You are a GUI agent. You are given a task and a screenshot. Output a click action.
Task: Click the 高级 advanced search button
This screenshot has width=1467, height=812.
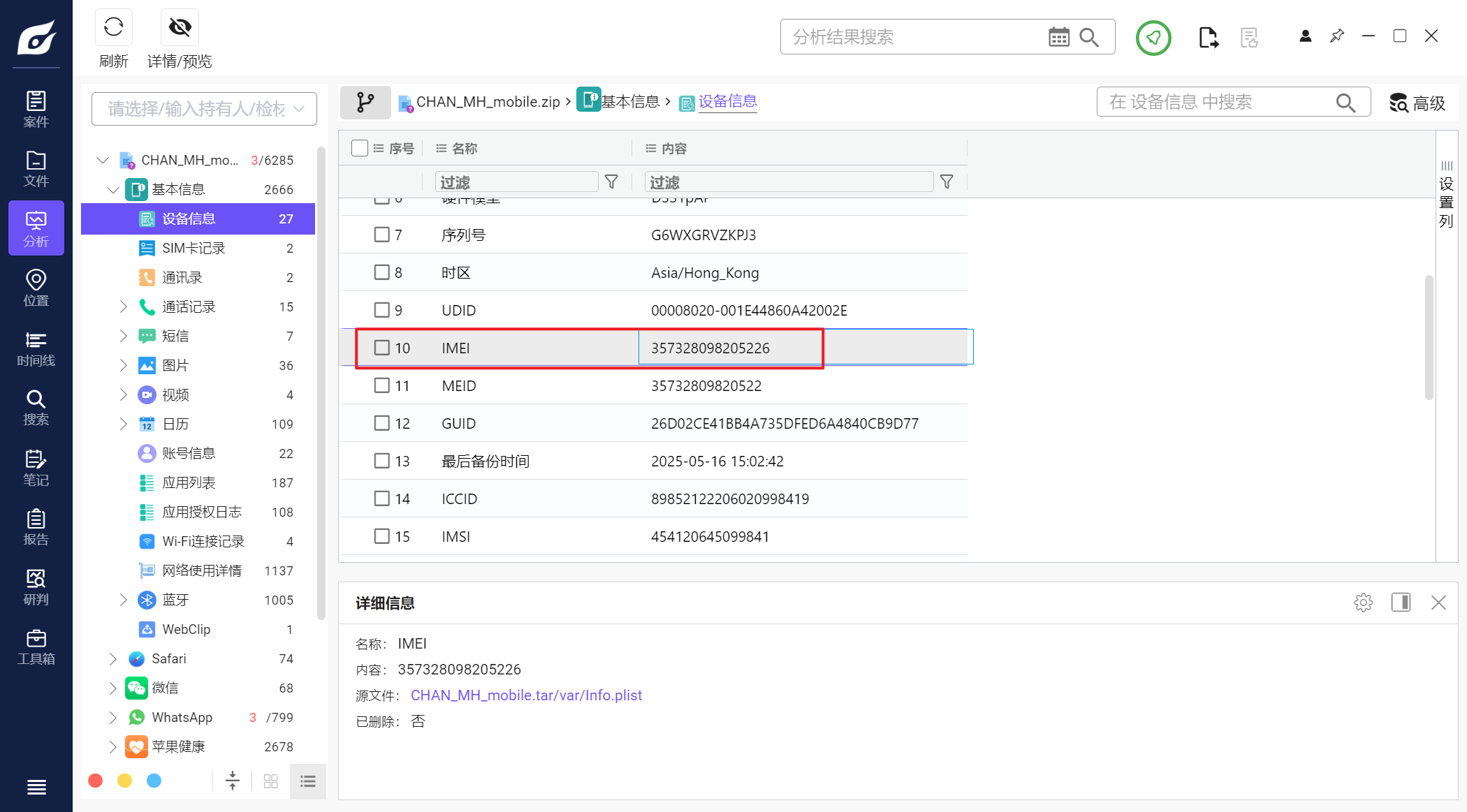[x=1417, y=103]
